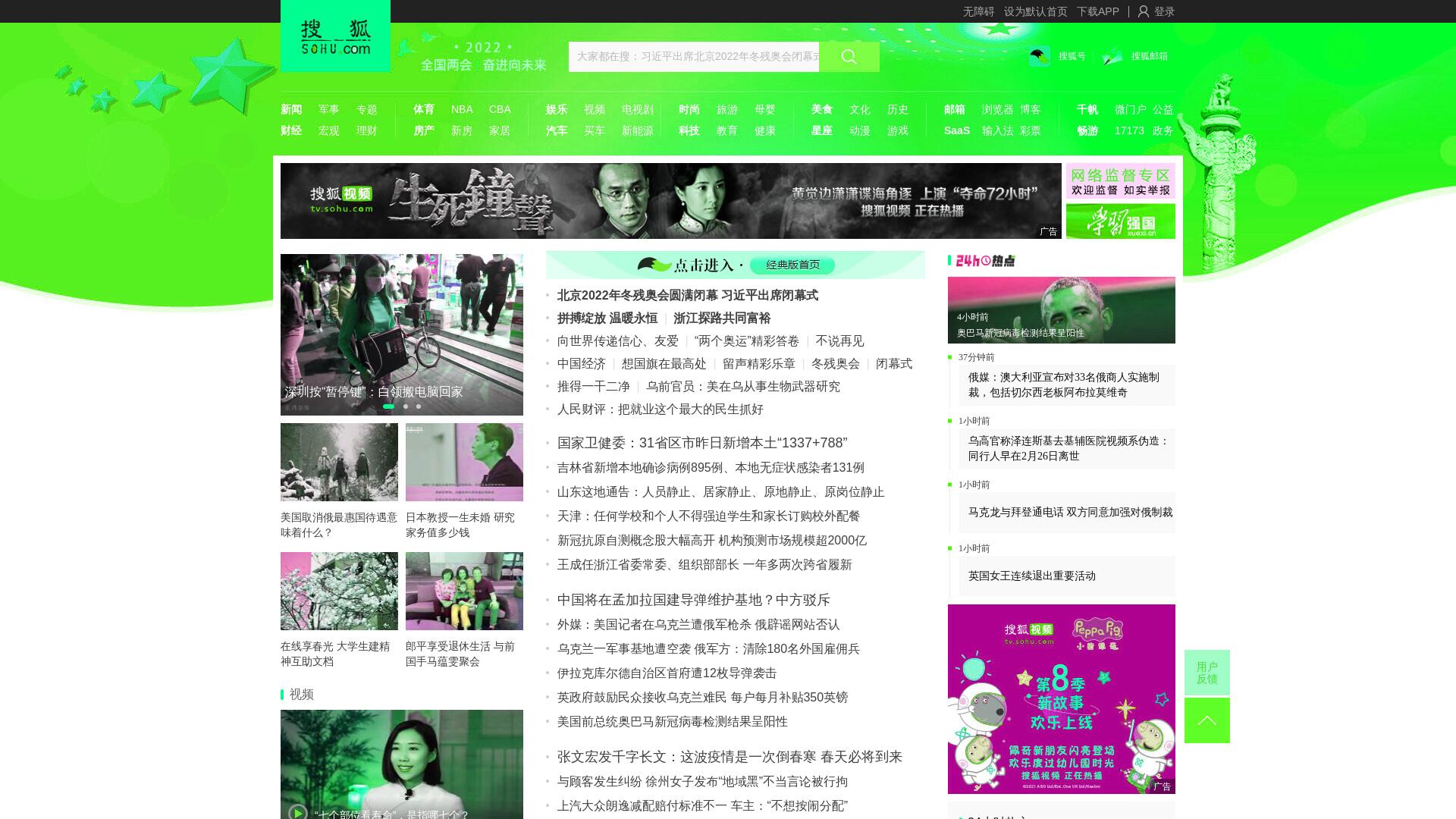Select the first carousel dot indicator
The width and height of the screenshot is (1456, 819).
[x=388, y=406]
